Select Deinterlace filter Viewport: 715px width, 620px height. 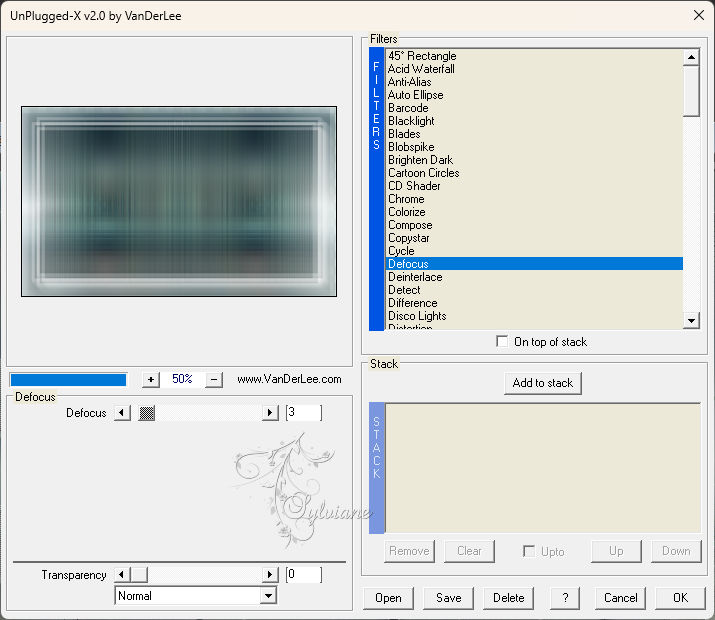[x=534, y=277]
